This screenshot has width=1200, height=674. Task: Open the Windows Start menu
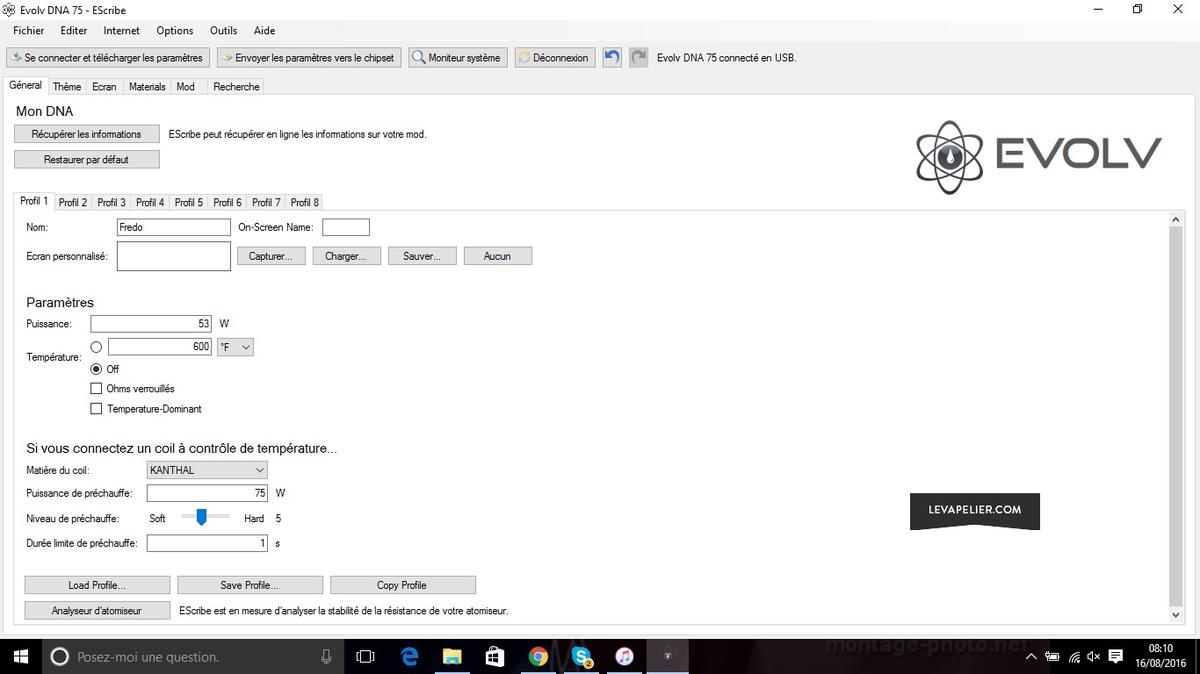coord(20,657)
